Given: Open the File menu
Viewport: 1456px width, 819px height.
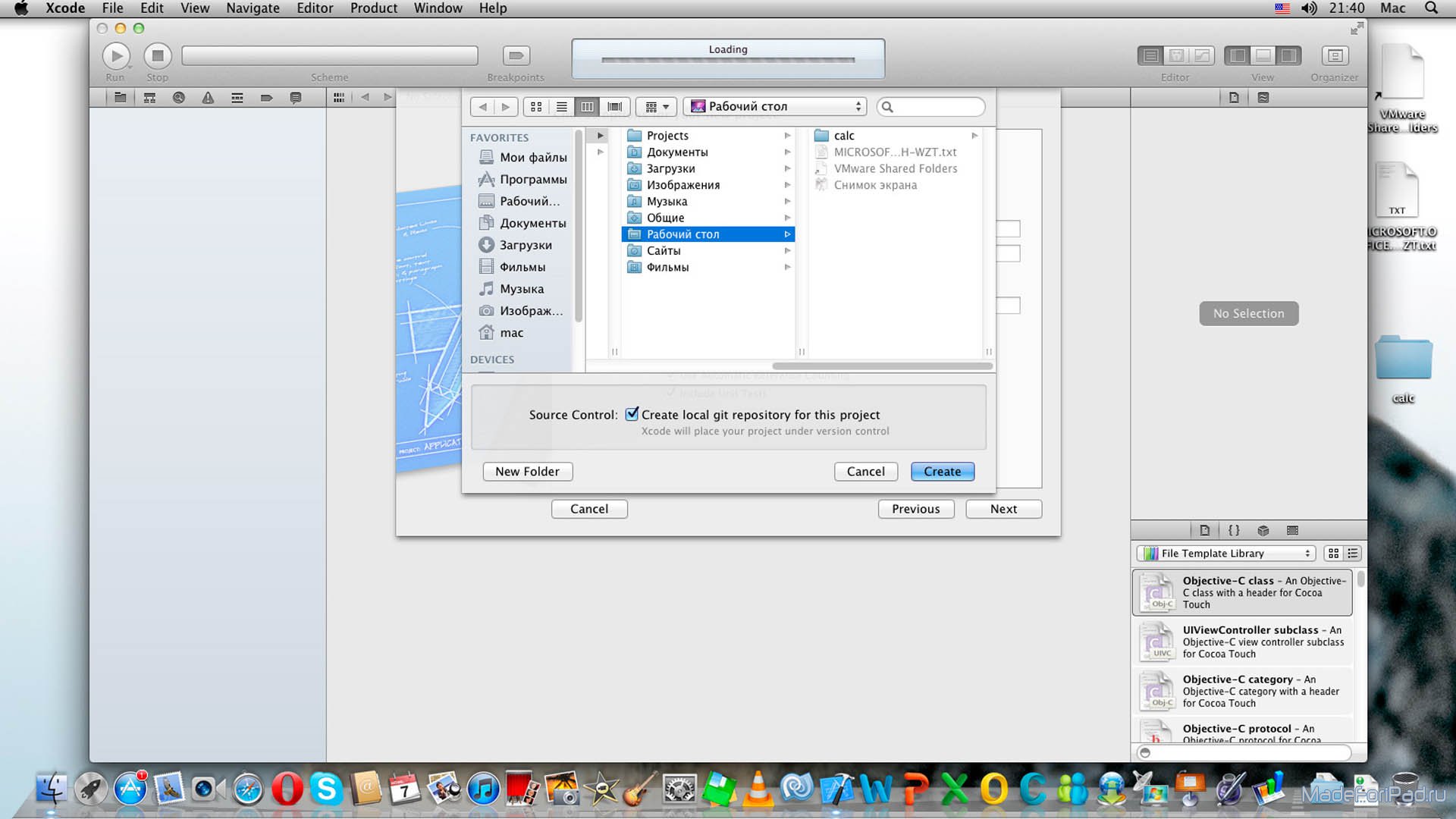Looking at the screenshot, I should coord(112,8).
